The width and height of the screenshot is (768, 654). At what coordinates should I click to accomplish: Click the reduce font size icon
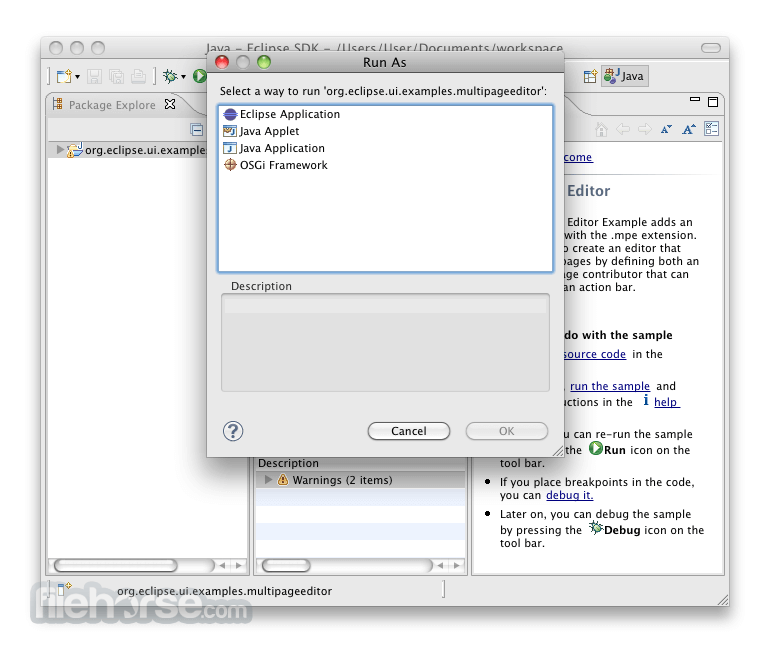[666, 129]
